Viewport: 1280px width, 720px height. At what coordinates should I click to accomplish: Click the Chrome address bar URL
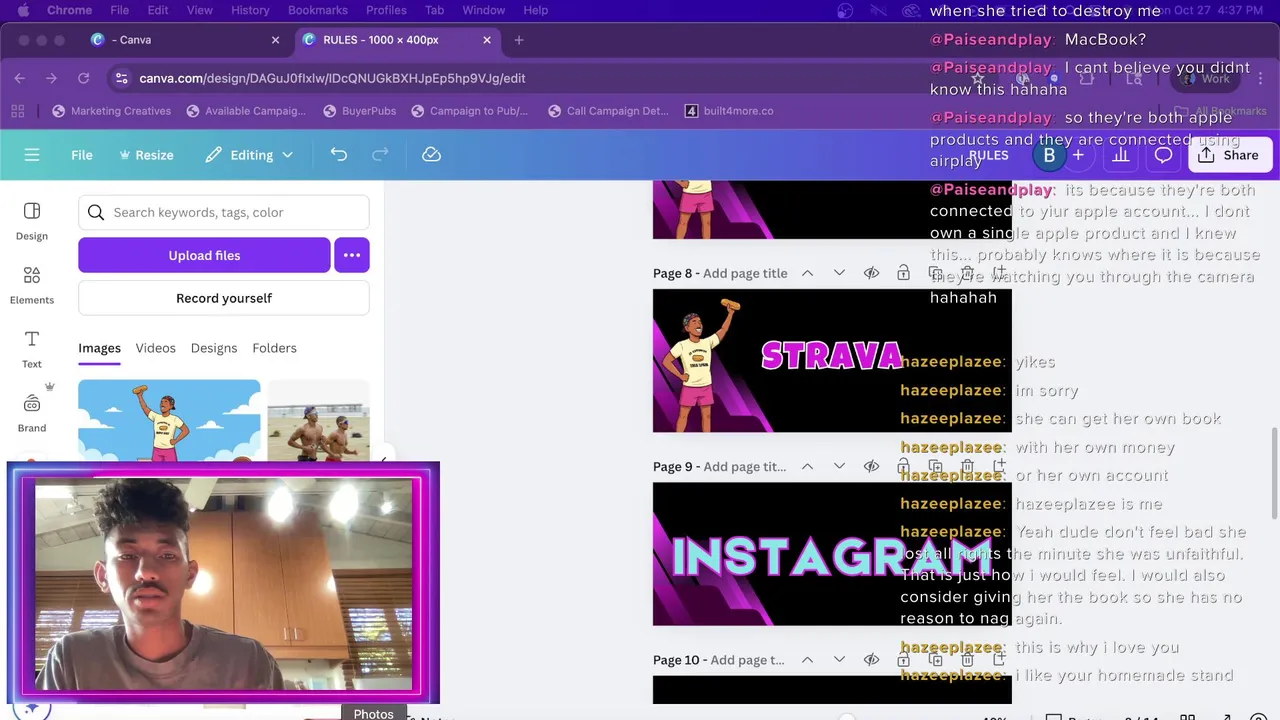point(332,78)
